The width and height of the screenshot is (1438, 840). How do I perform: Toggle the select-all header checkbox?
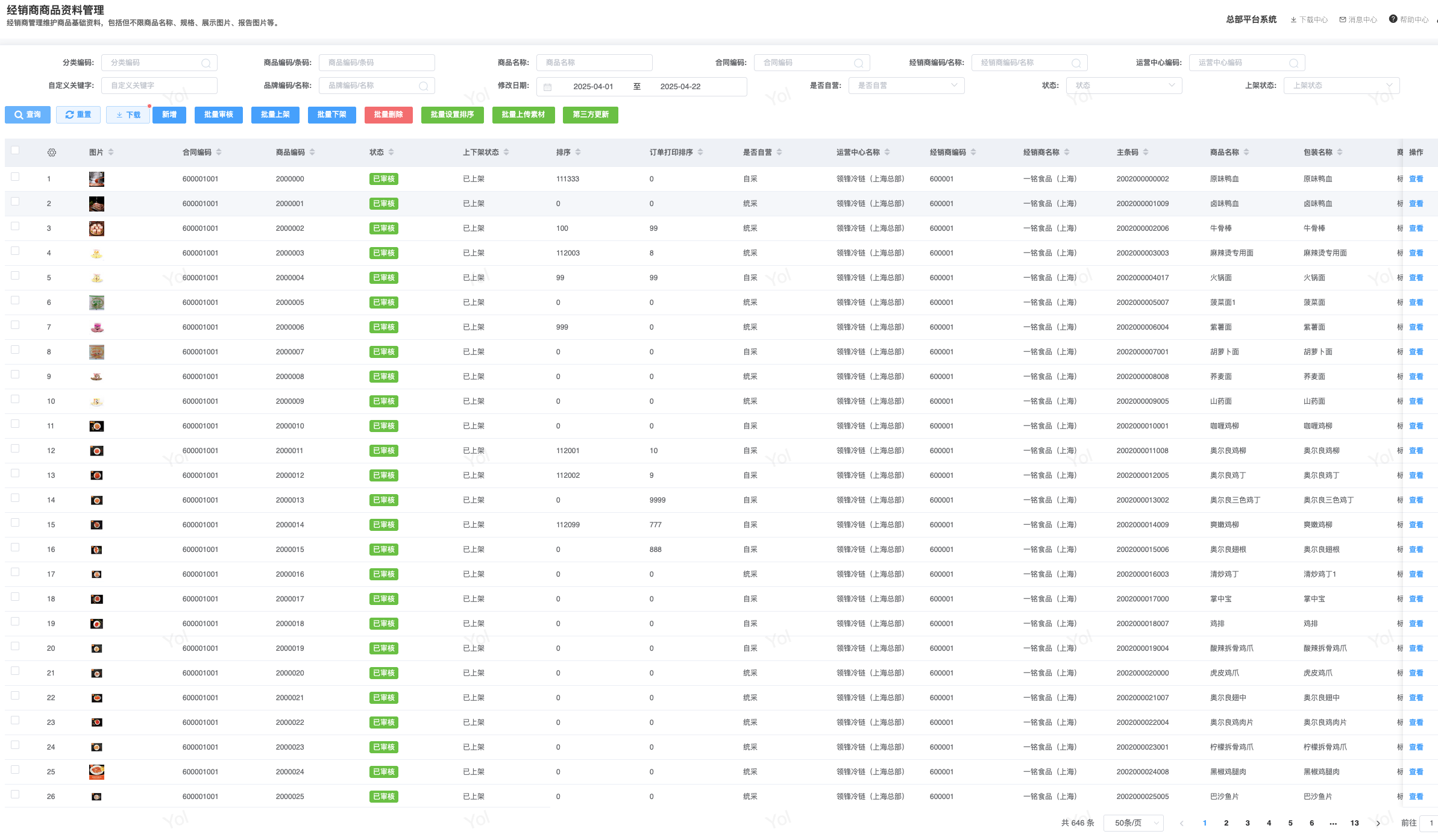[x=15, y=151]
